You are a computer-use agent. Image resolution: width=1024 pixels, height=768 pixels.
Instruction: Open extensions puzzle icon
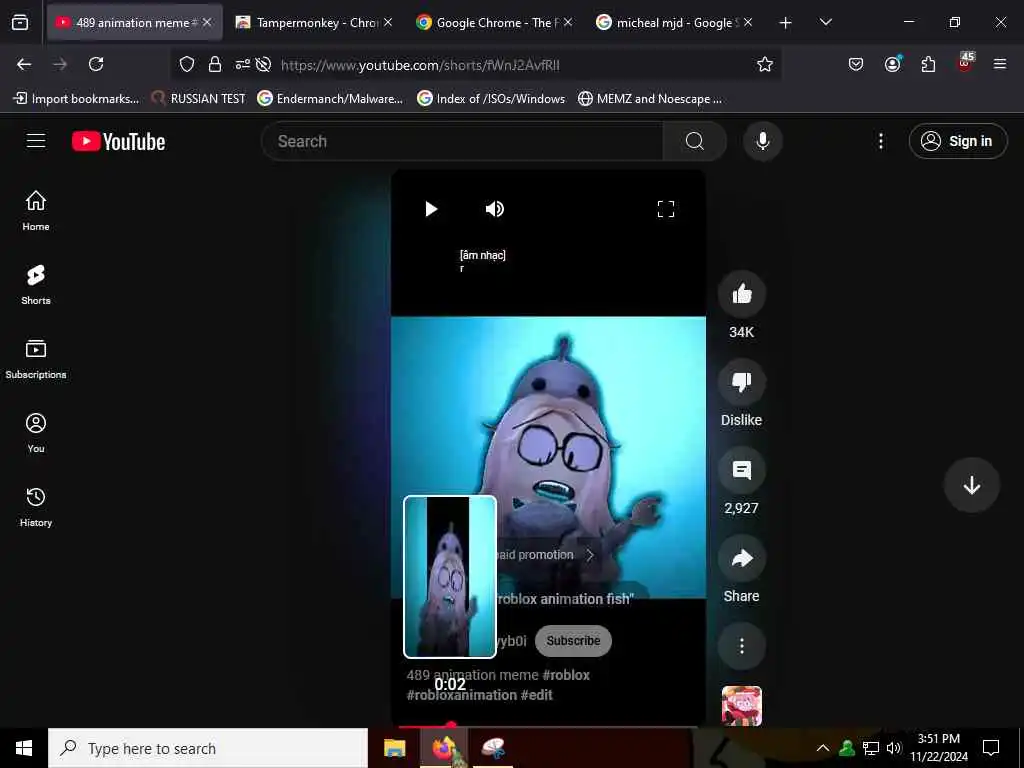point(928,64)
